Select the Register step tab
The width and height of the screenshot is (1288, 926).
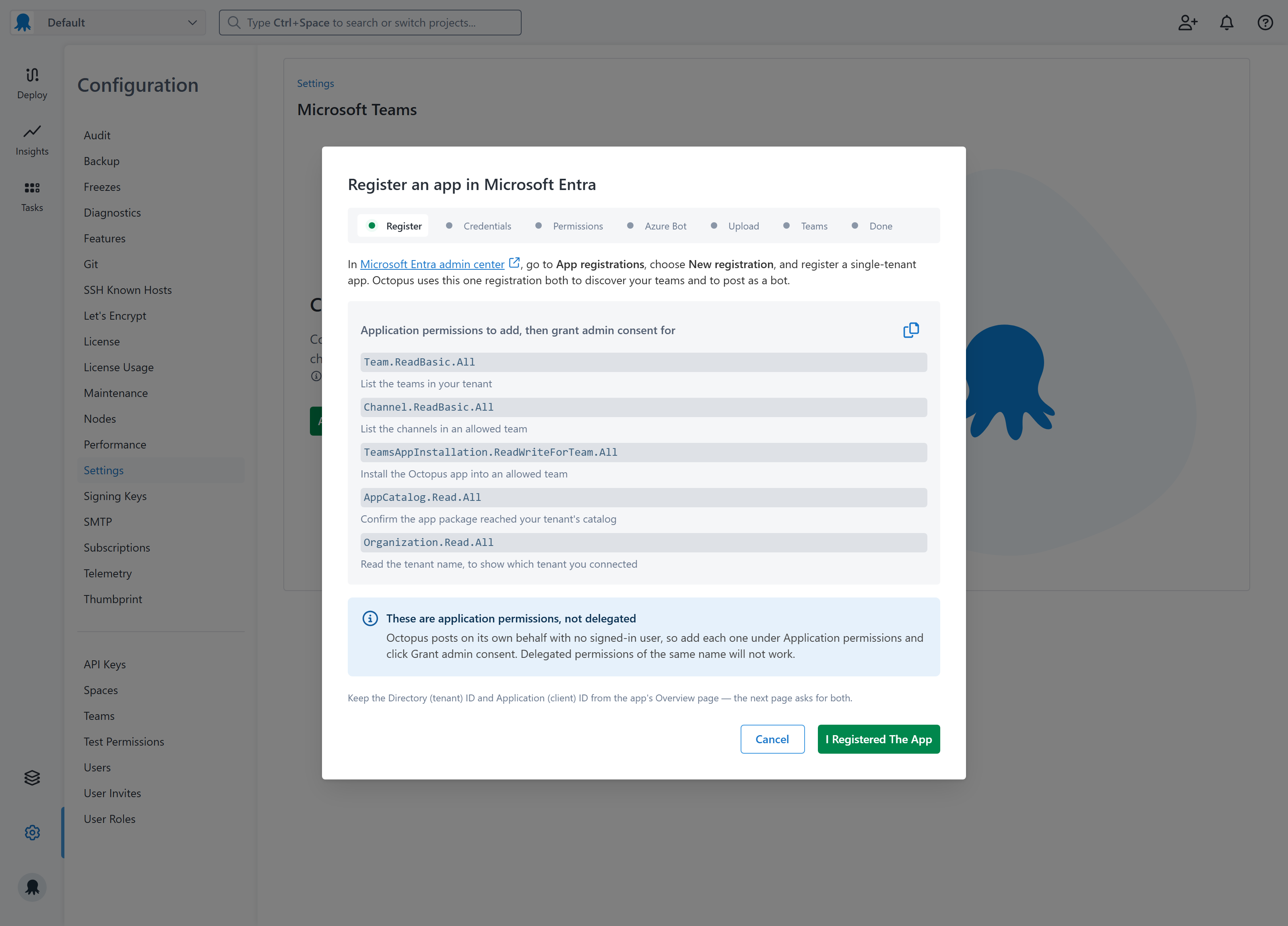[x=393, y=226]
